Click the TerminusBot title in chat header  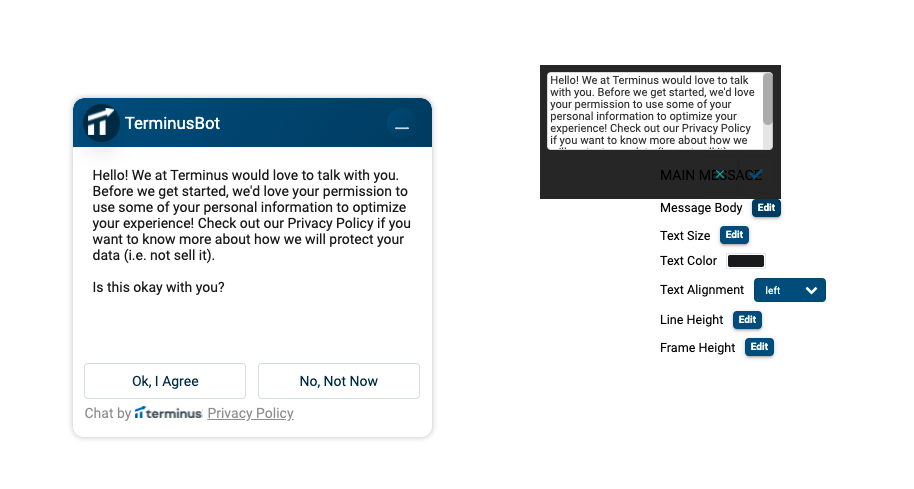coord(173,124)
